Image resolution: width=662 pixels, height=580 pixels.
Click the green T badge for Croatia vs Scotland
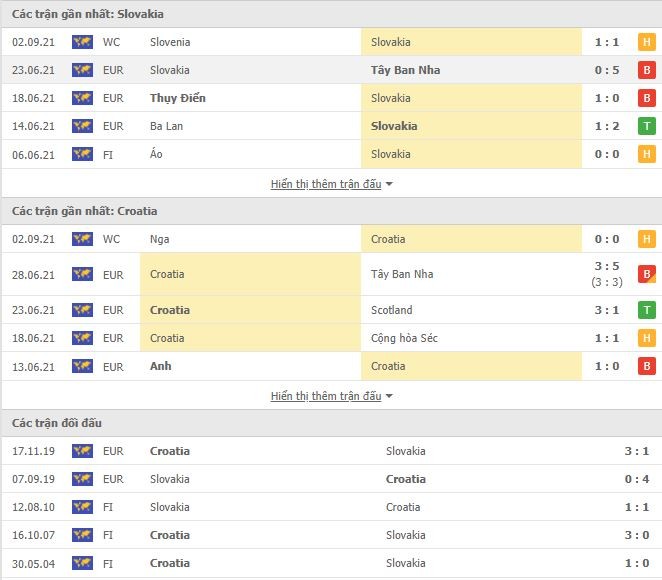point(646,310)
